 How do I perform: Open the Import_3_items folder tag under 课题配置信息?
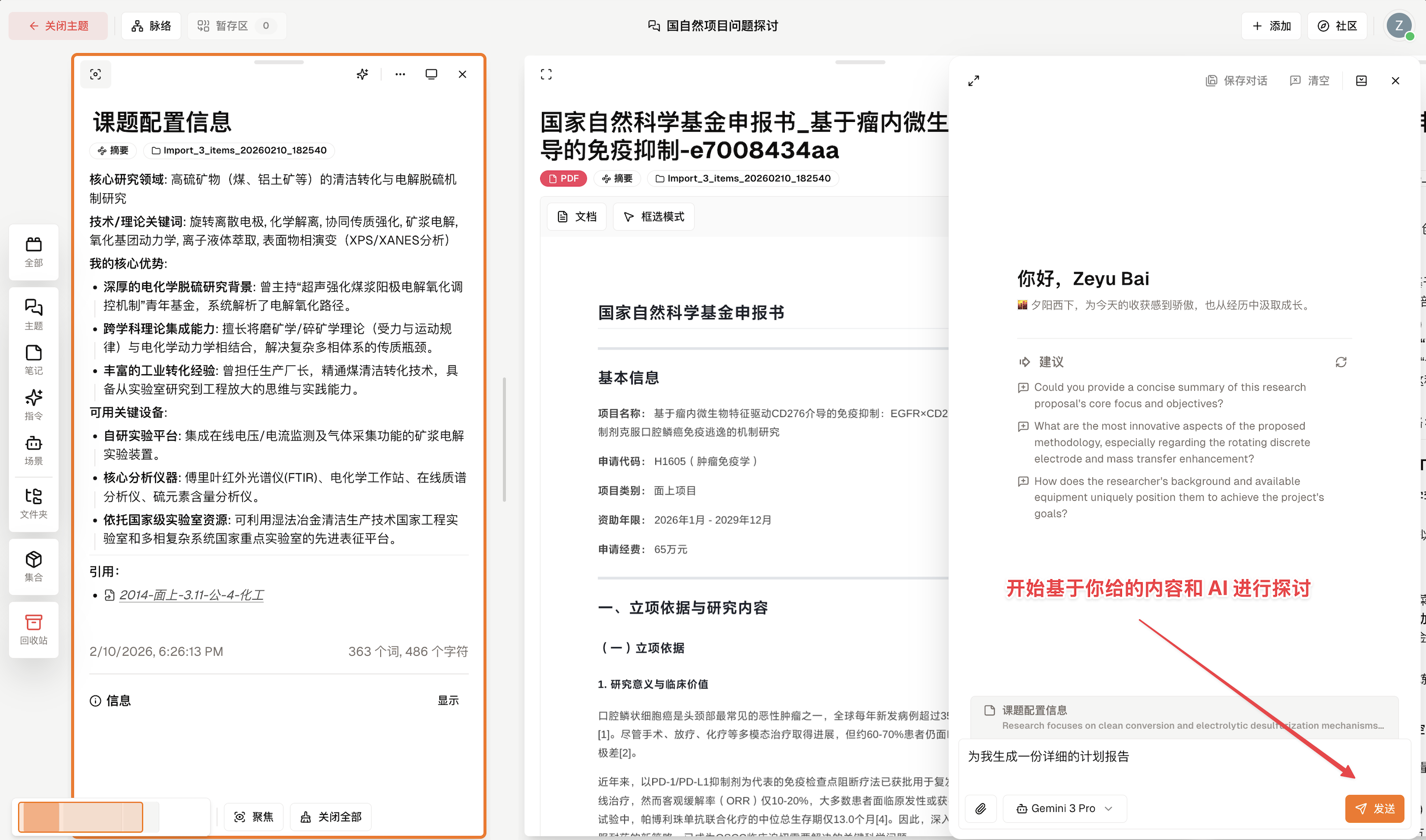(x=239, y=150)
